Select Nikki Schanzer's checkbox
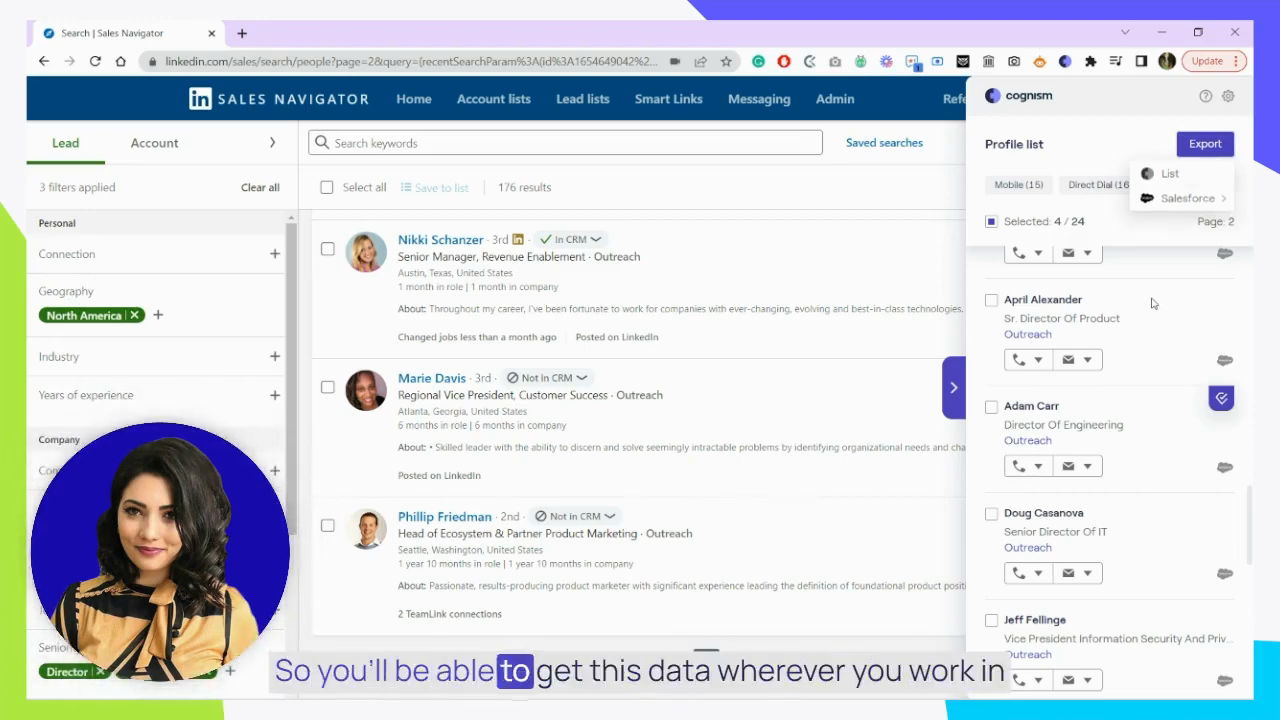This screenshot has height=720, width=1280. (327, 249)
